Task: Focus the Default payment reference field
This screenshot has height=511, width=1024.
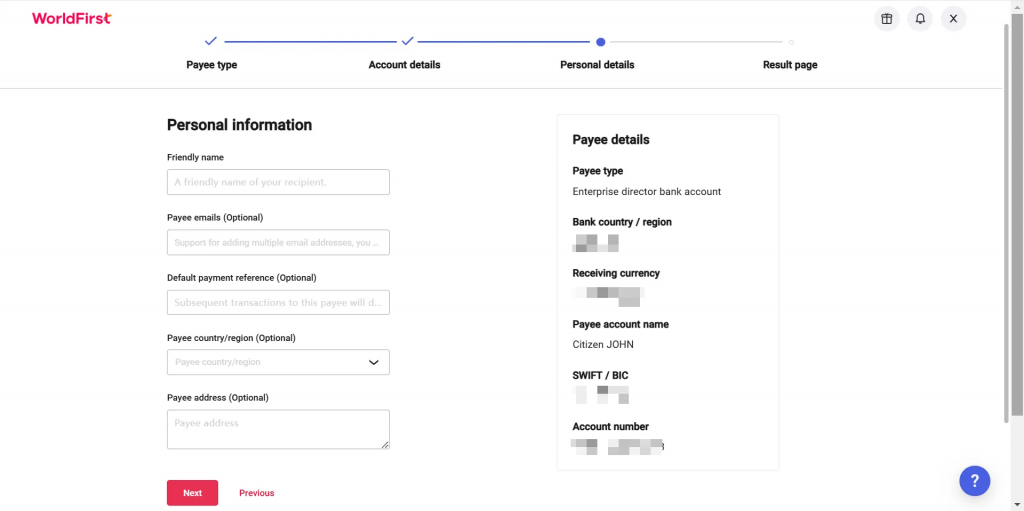Action: [x=278, y=303]
